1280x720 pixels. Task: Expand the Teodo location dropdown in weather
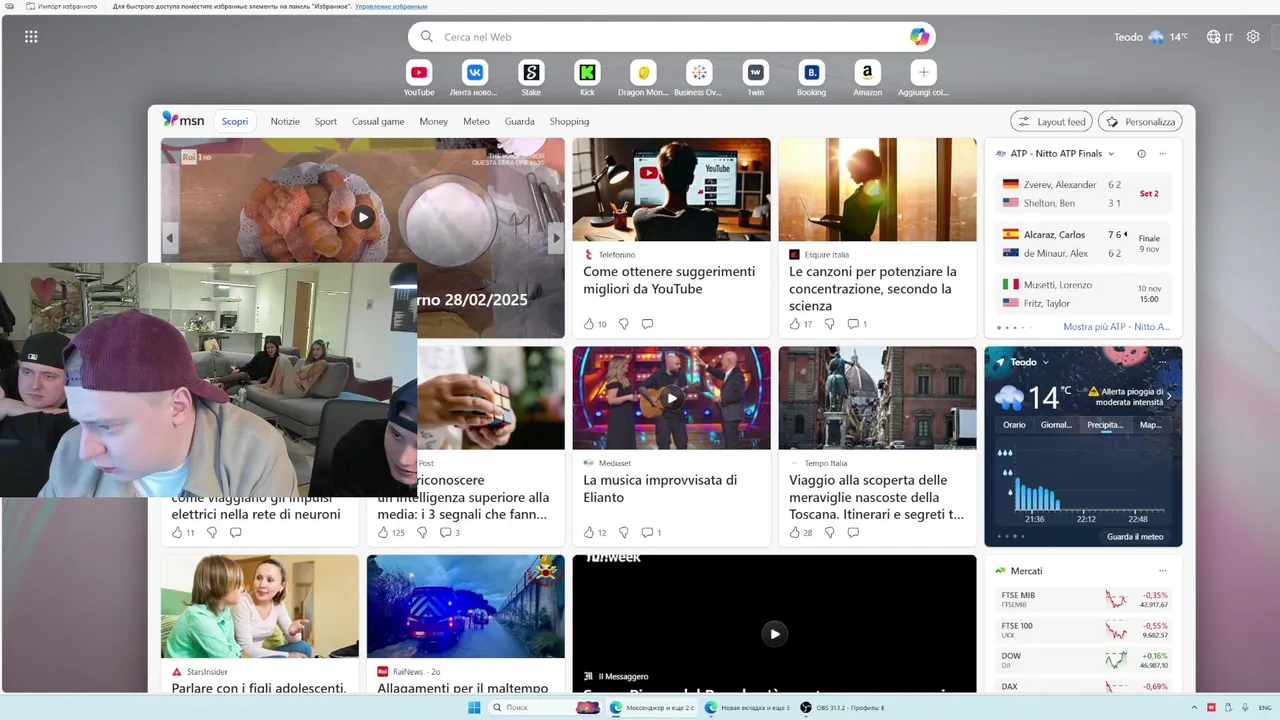click(x=1045, y=362)
